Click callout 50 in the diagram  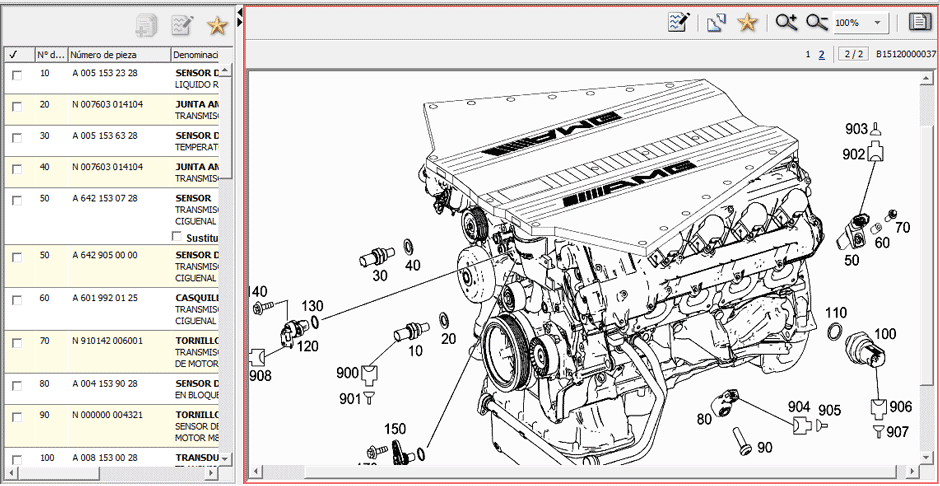[x=852, y=260]
